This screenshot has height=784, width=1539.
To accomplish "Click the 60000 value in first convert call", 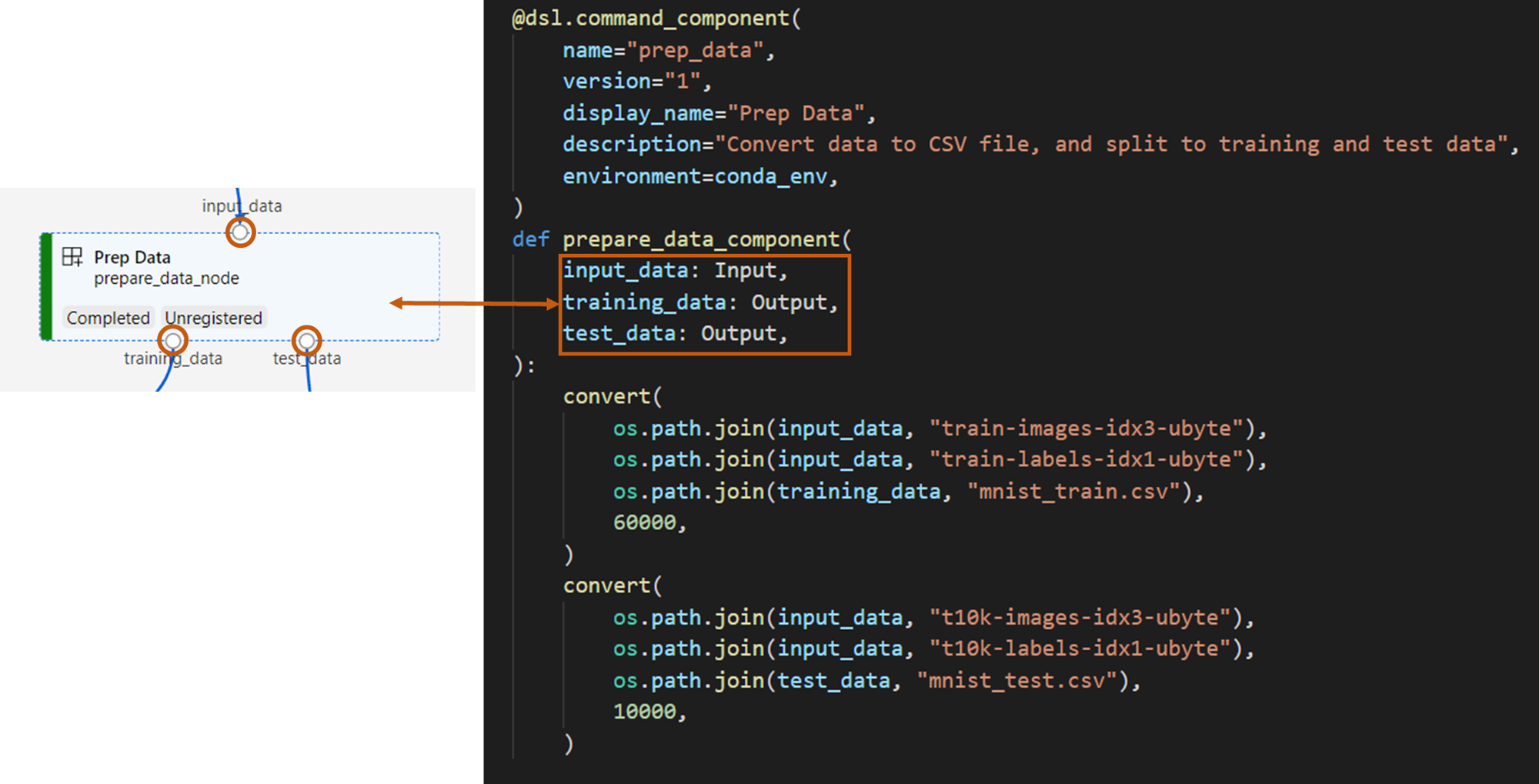I will (644, 522).
